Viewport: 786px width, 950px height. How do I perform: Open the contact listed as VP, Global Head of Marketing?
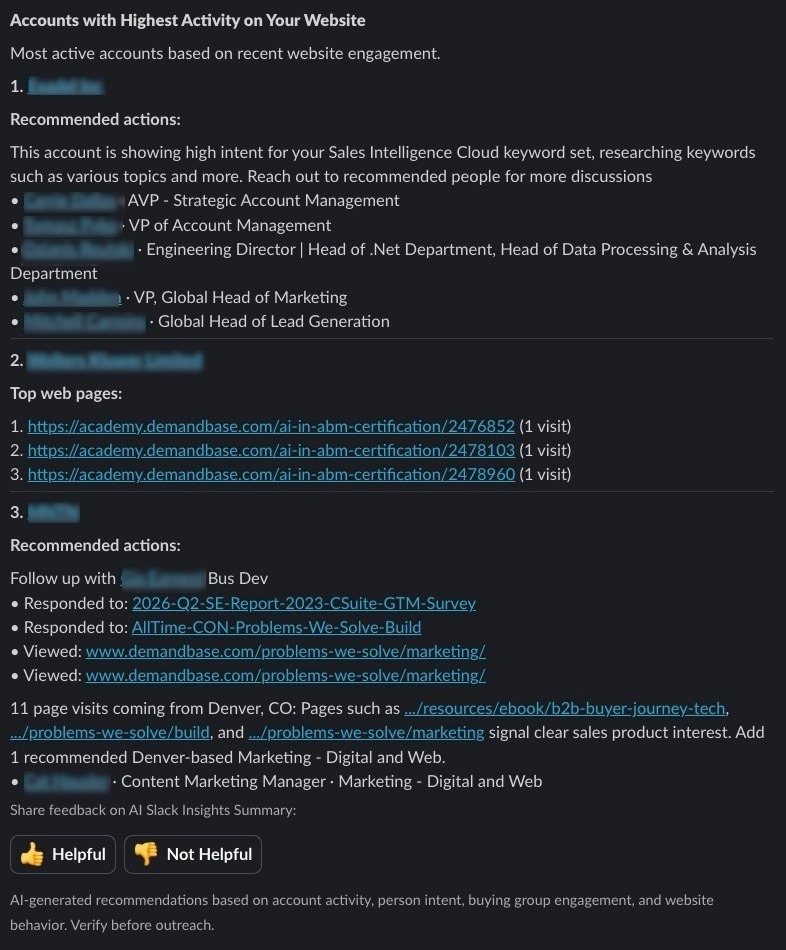[x=72, y=297]
